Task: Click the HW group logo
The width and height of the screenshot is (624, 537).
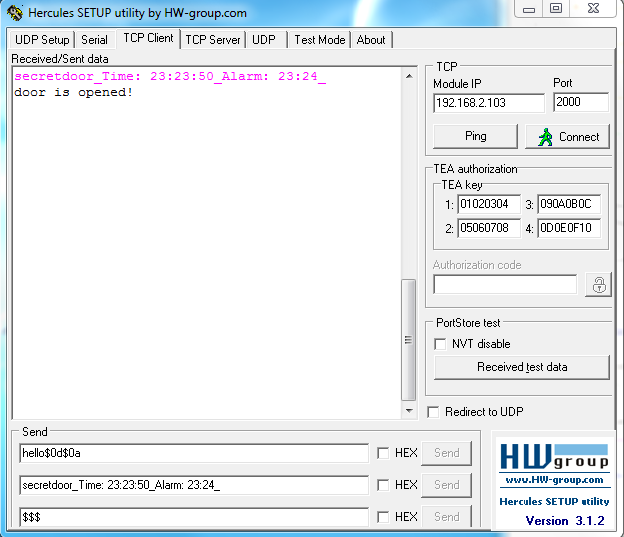Action: click(554, 457)
